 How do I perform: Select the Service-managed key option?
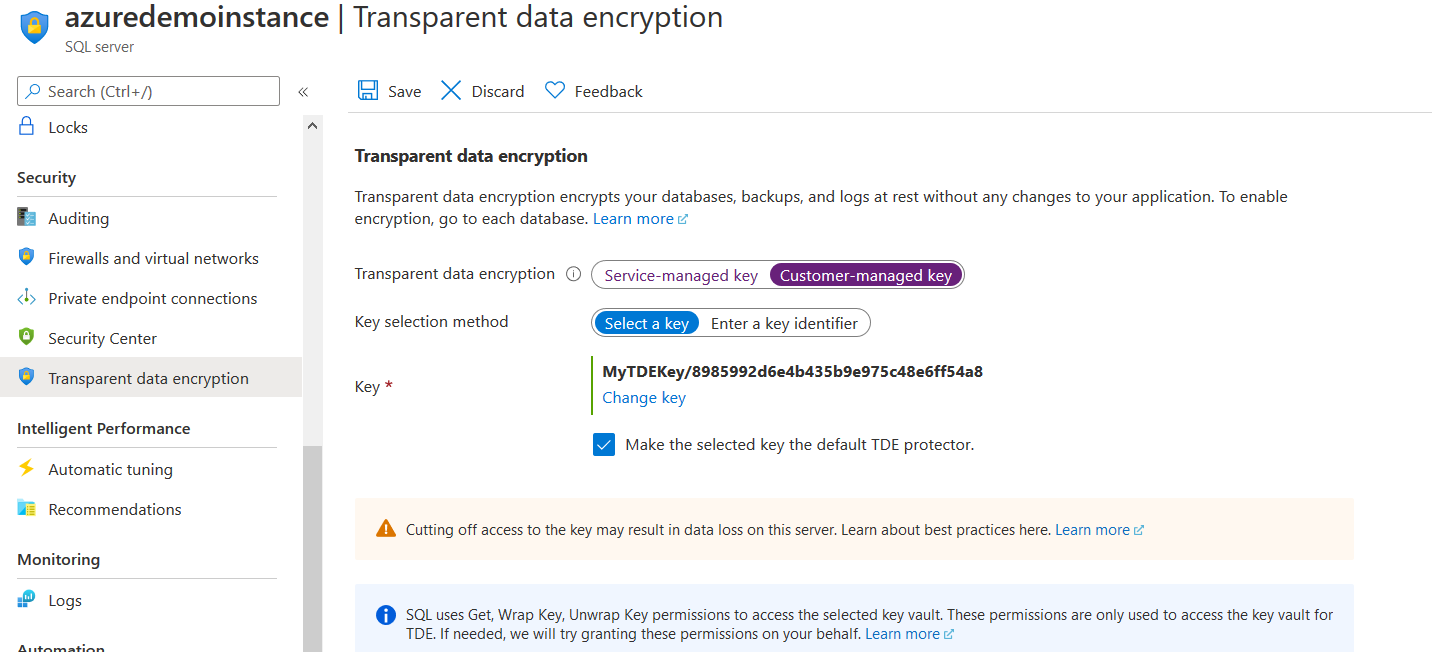[681, 275]
